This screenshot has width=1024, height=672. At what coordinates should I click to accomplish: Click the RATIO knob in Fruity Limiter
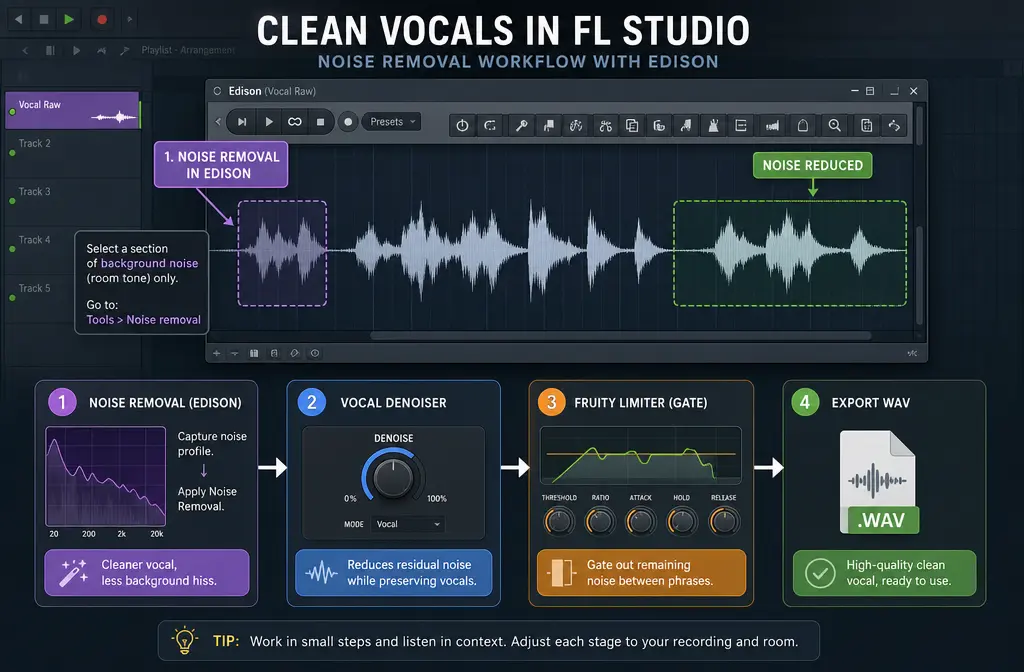600,522
